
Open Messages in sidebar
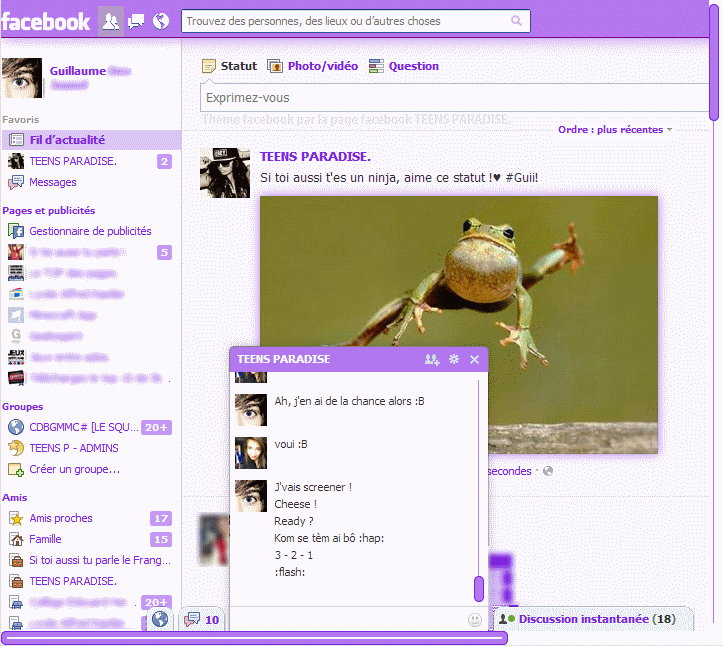click(x=53, y=182)
